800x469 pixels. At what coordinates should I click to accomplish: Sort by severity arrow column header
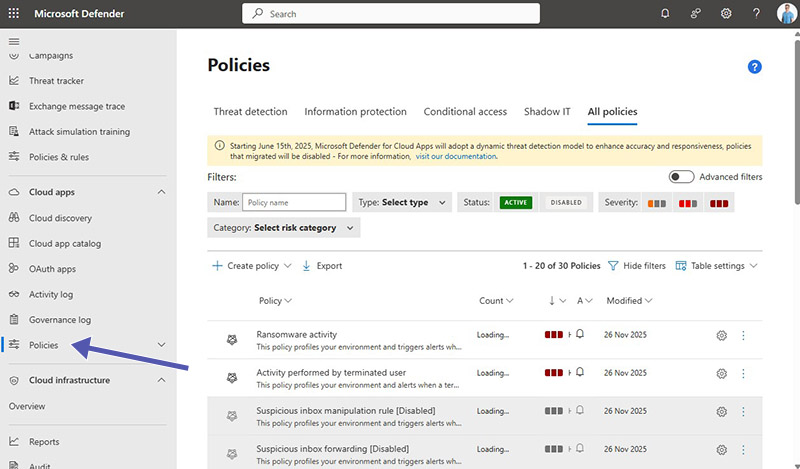(x=557, y=301)
